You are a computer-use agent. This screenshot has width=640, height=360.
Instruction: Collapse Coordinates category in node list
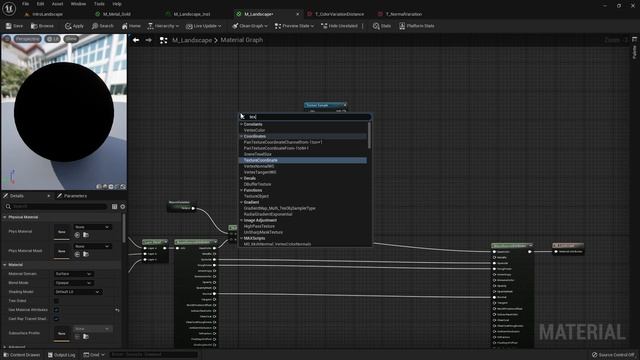coord(241,136)
